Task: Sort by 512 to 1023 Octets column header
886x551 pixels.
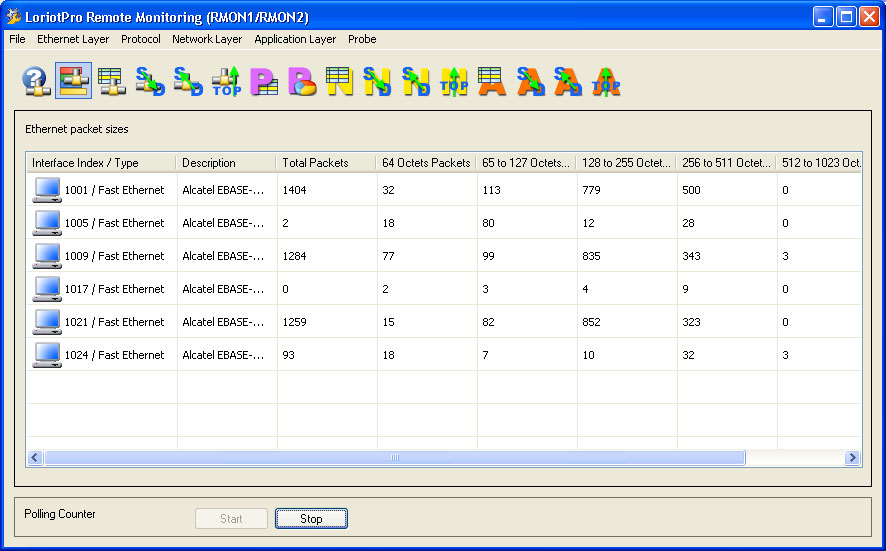Action: [x=819, y=163]
